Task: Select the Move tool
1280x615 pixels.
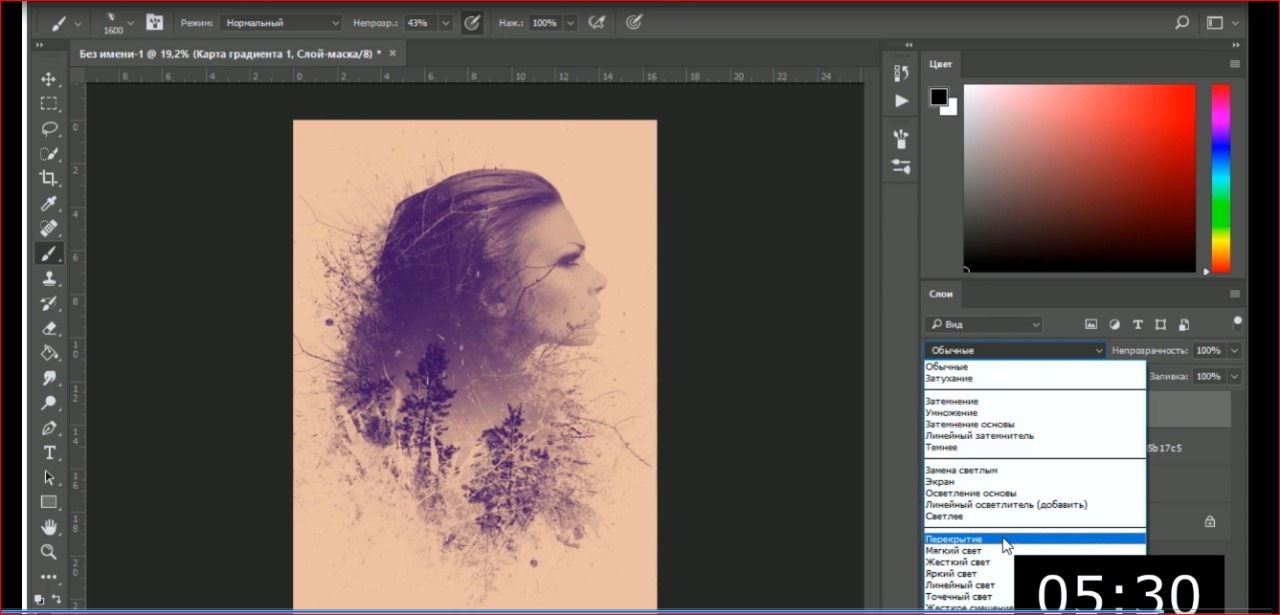Action: click(48, 79)
